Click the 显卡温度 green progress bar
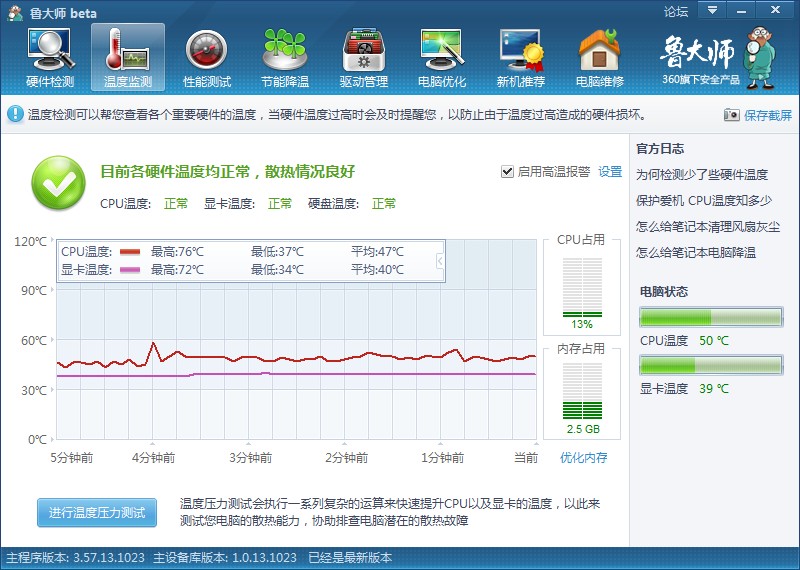The width and height of the screenshot is (800, 570). point(711,365)
